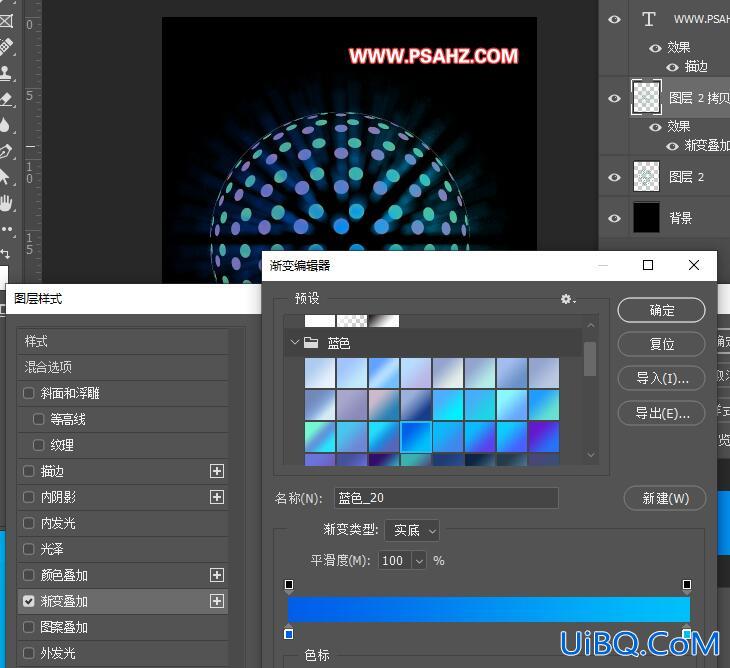Pick the highlighted 蓝色_20 gradient preset

click(416, 437)
